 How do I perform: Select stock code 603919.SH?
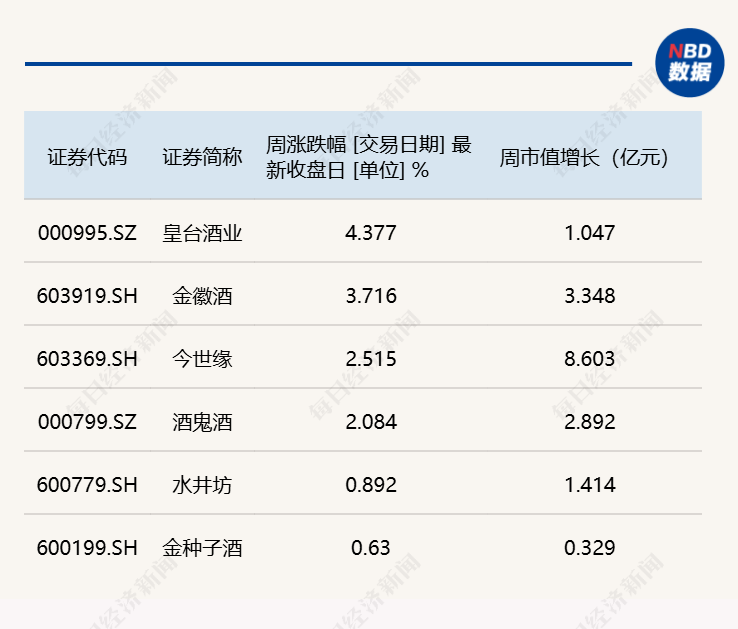pos(87,296)
